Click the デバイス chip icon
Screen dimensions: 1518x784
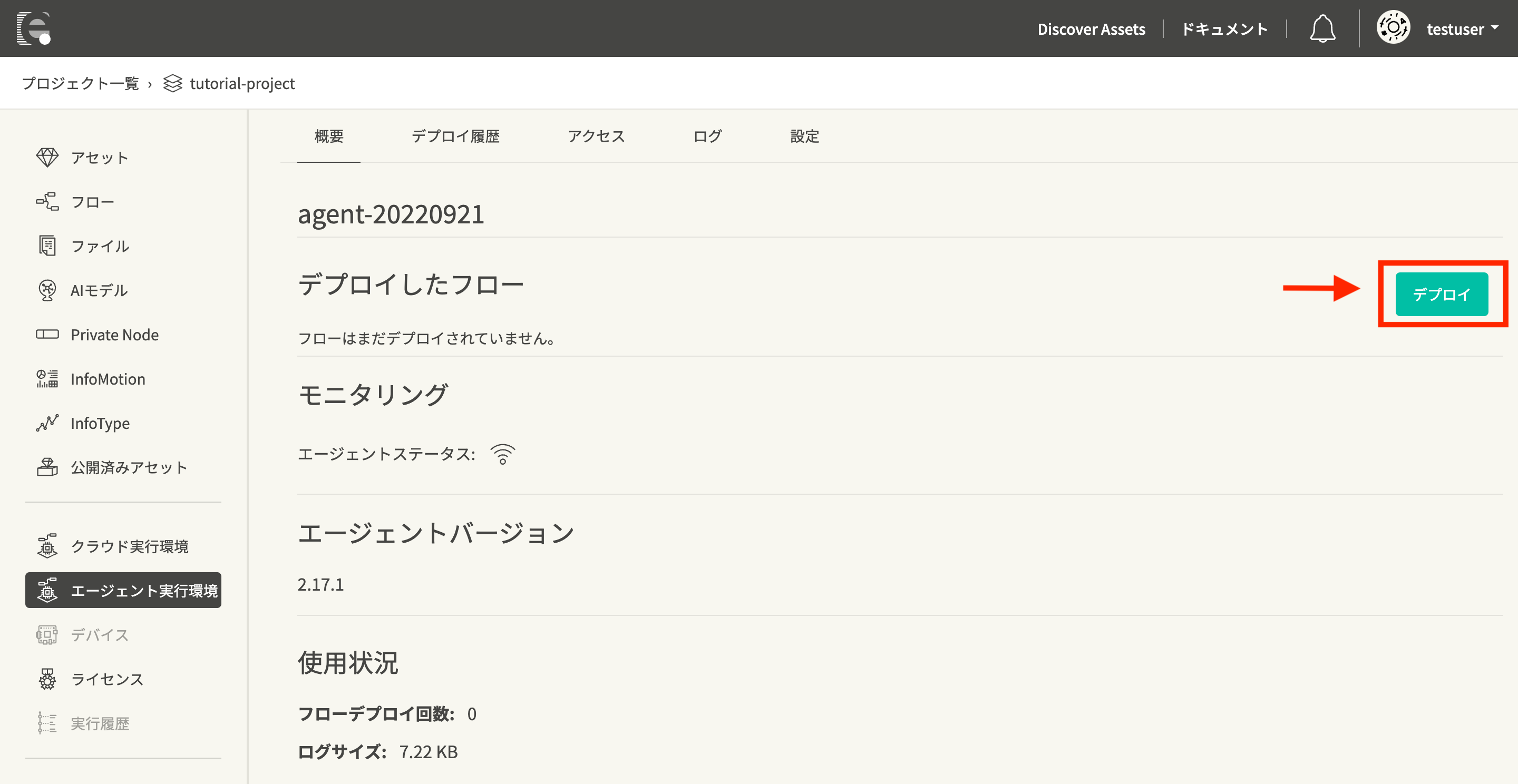pos(47,634)
